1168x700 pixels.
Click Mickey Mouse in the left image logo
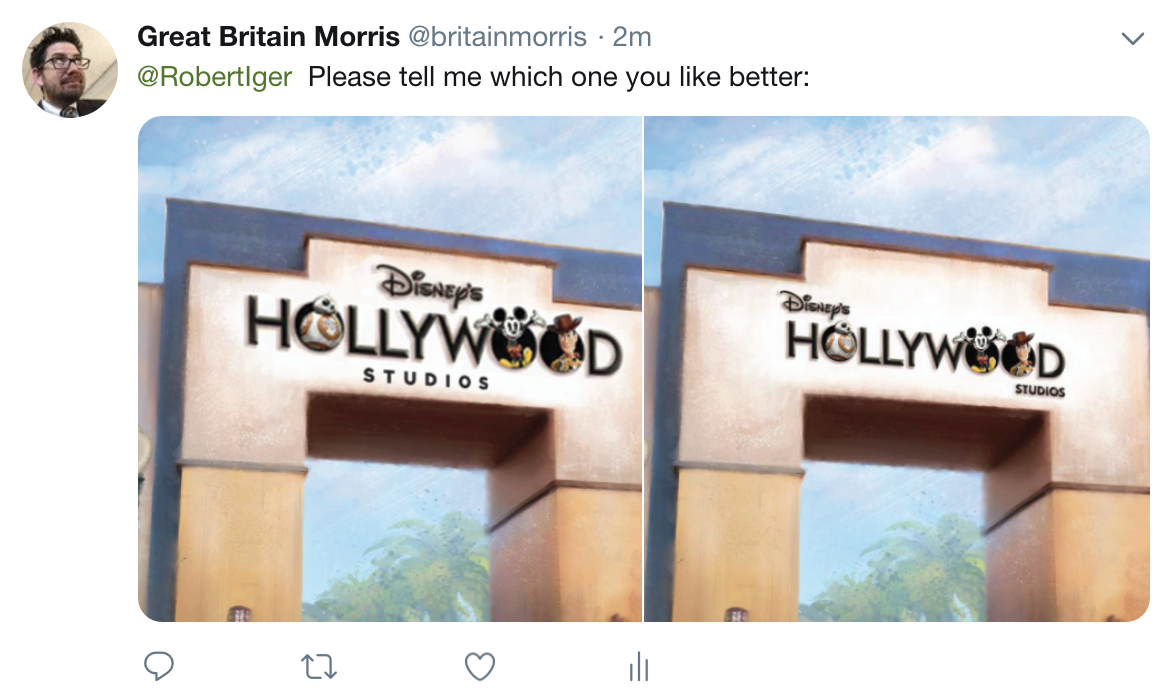tap(511, 339)
